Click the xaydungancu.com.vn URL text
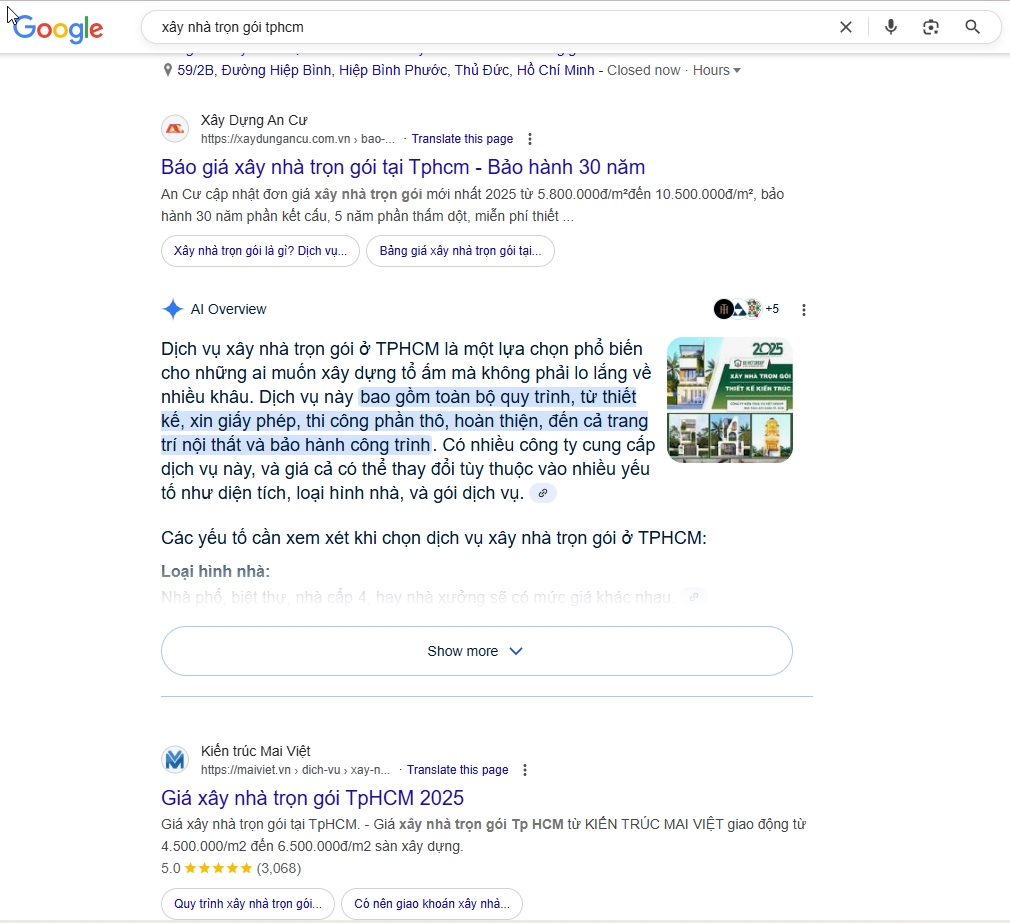Viewport: 1010px width, 923px height. point(298,139)
